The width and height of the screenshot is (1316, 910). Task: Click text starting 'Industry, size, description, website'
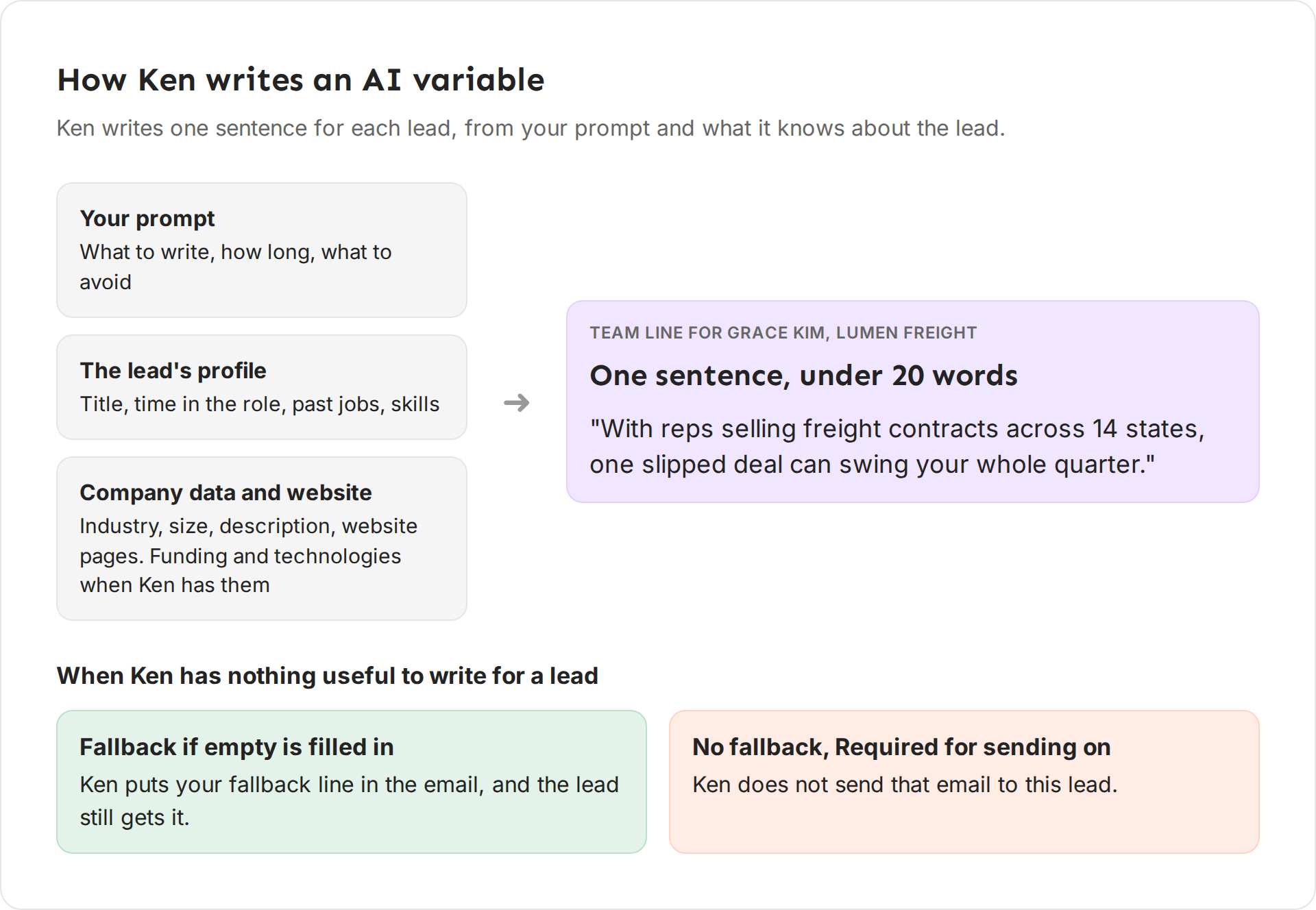[x=248, y=555]
